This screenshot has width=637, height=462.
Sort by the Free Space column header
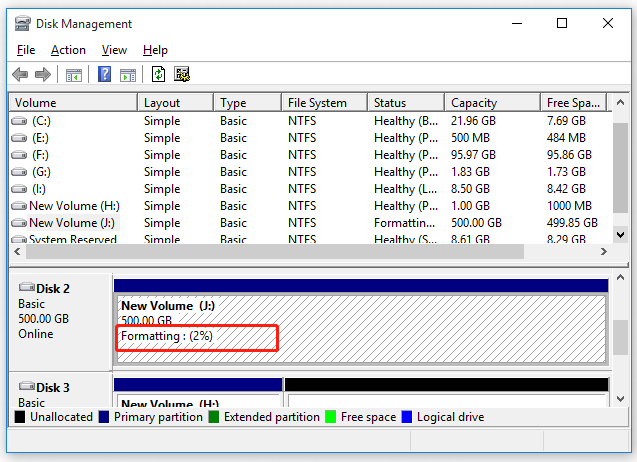click(x=574, y=102)
